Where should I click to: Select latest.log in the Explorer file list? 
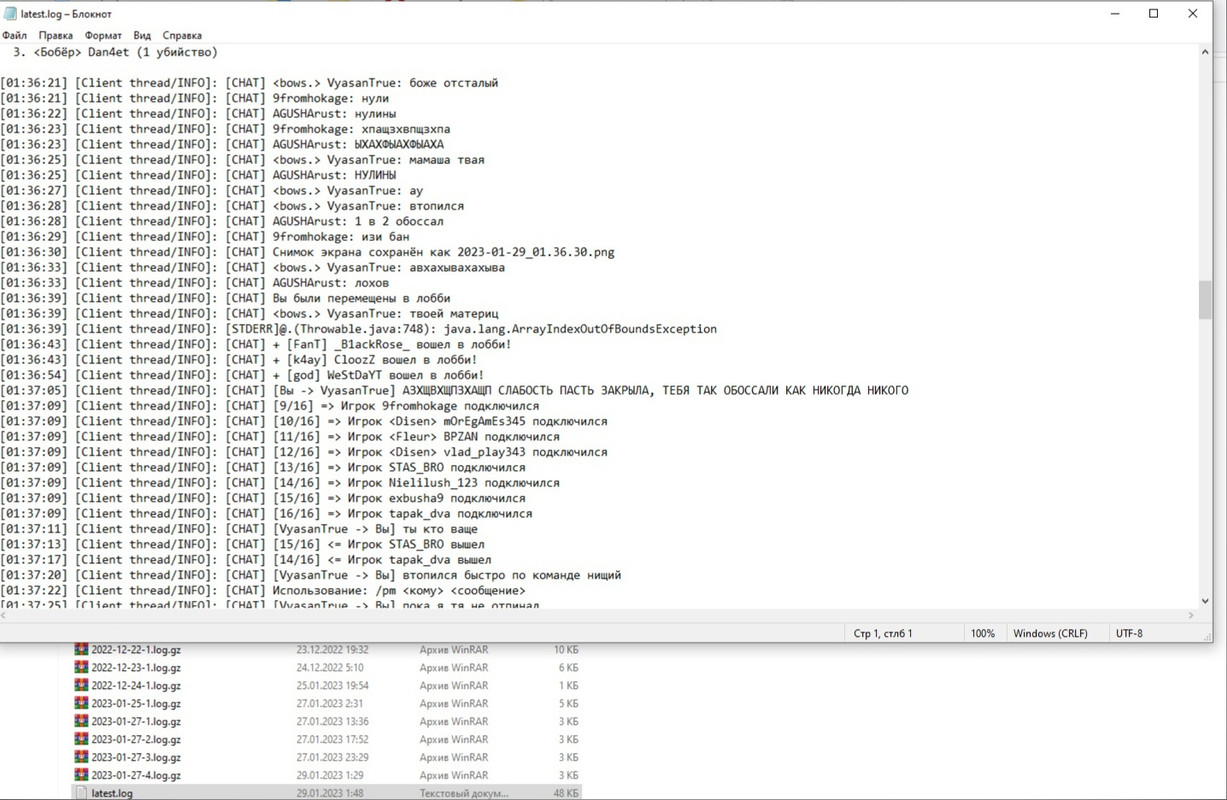click(111, 794)
